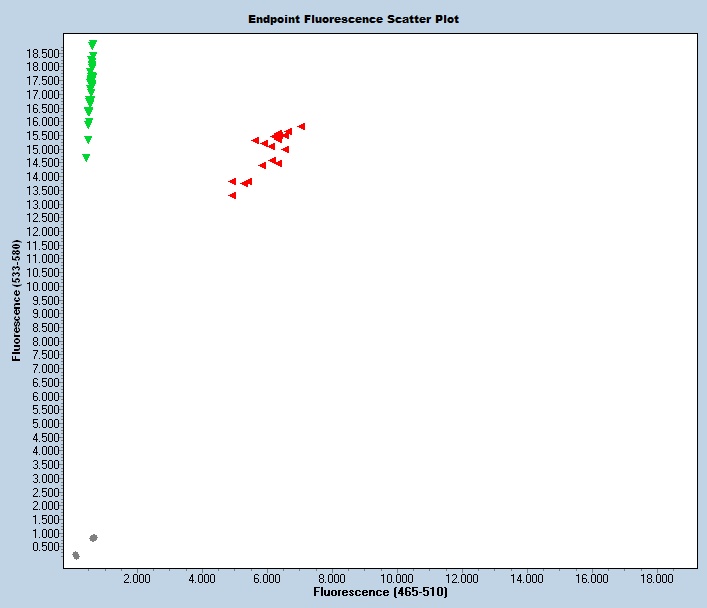This screenshot has height=608, width=707.
Task: Select the 'Fluorescence (533-580)' y-axis label
Action: pos(16,300)
